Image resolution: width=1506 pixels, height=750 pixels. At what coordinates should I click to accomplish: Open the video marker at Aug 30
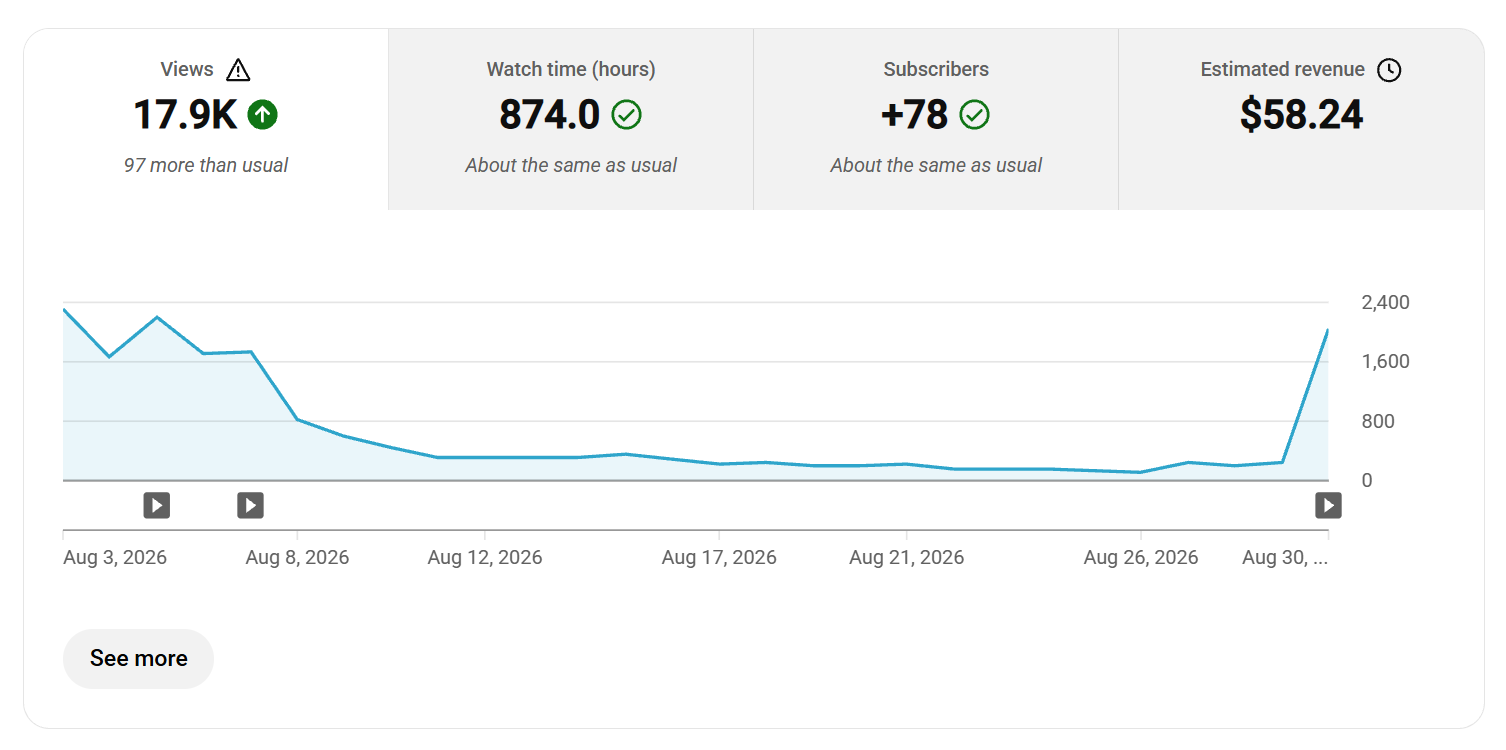(x=1328, y=505)
